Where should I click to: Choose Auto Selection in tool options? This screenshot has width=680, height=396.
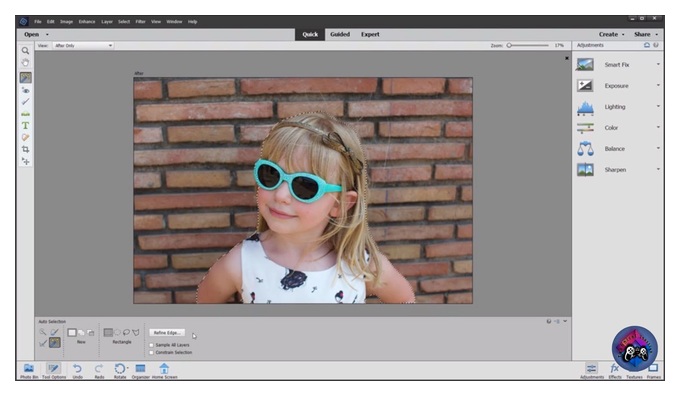click(x=55, y=343)
